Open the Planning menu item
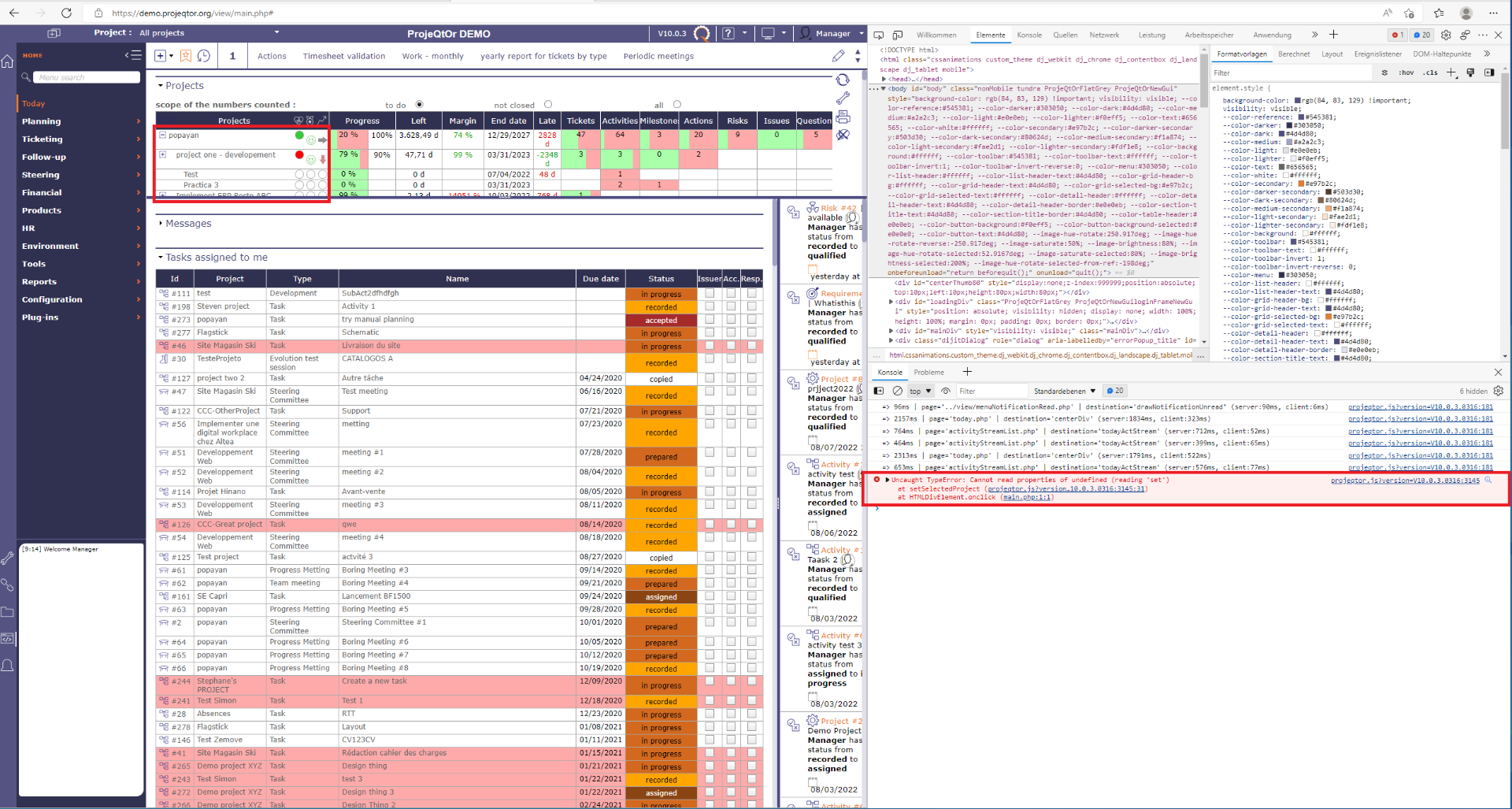The height and width of the screenshot is (809, 1512). coord(41,121)
